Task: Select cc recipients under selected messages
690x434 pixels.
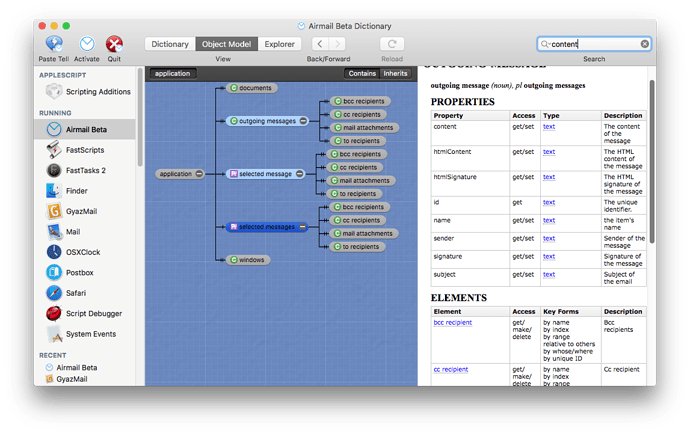Action: coord(358,220)
